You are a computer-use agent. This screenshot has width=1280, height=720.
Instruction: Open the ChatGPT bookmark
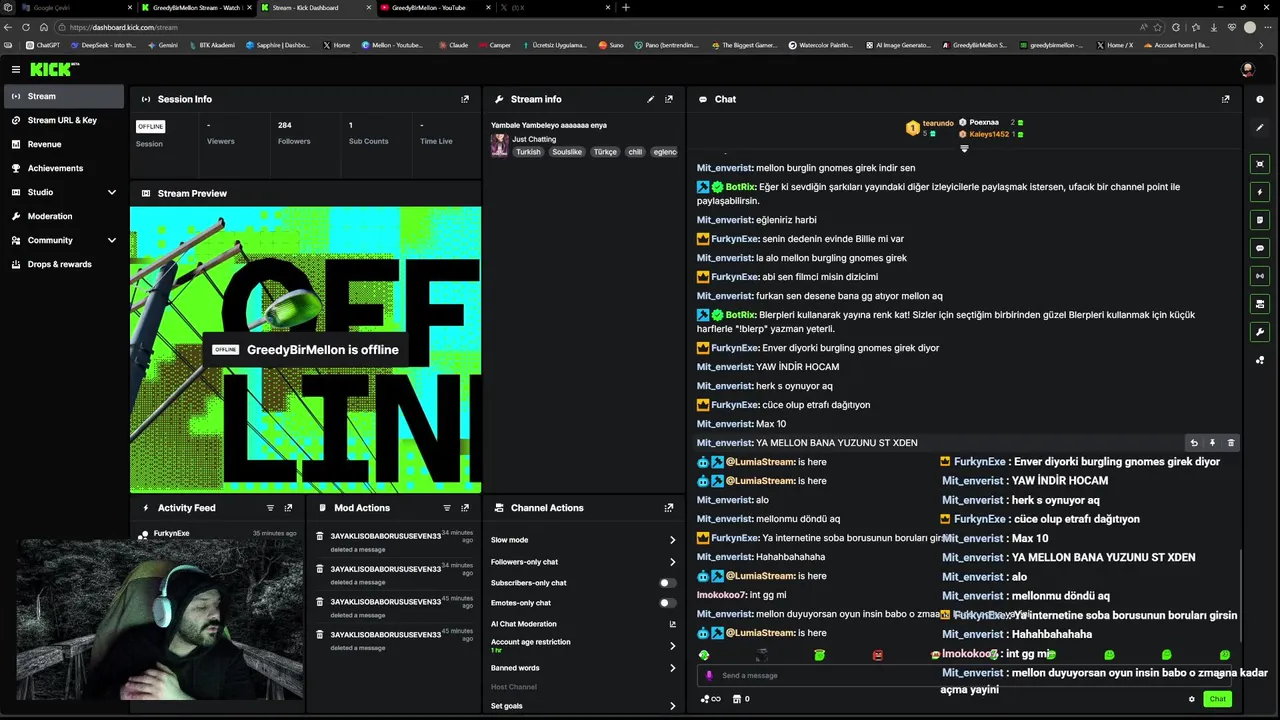coord(43,45)
